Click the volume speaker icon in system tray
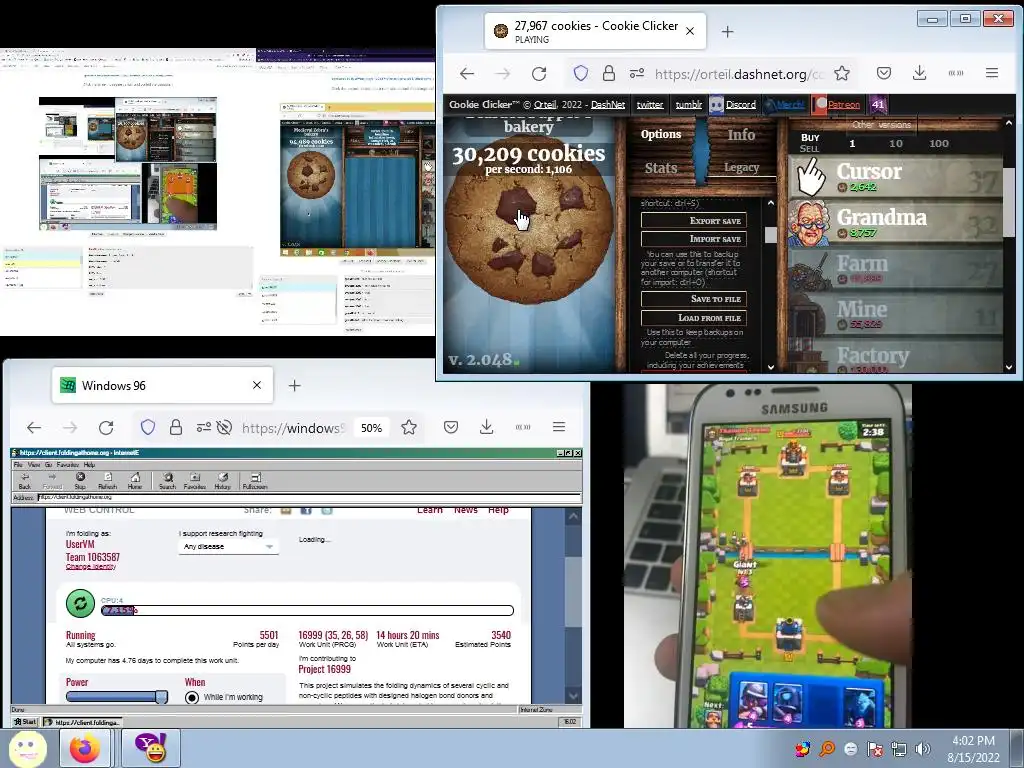Screen dimensions: 1024x768 [x=922, y=749]
